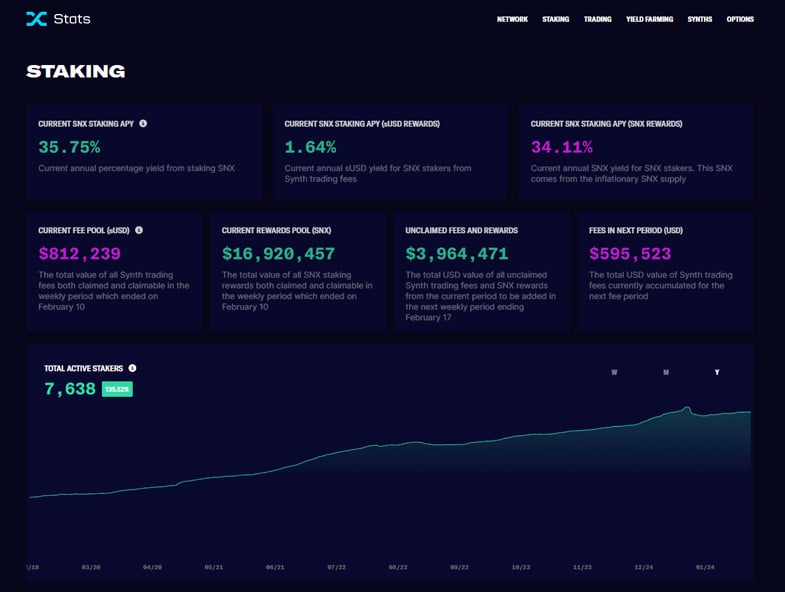This screenshot has height=592, width=785.
Task: Open the Options menu item
Action: click(740, 19)
